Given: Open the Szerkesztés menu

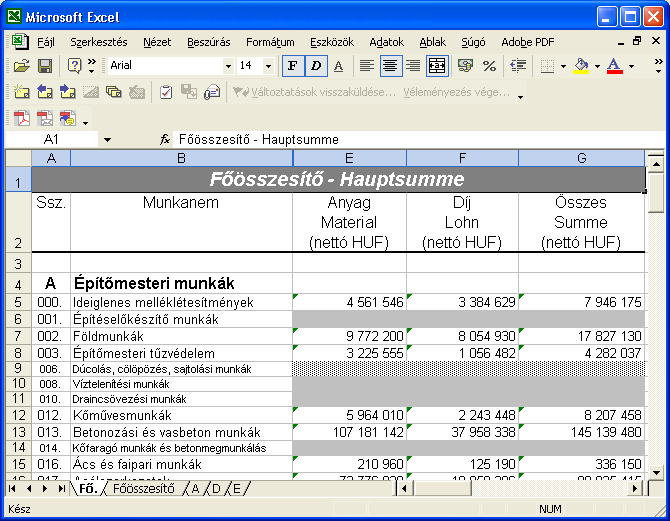Looking at the screenshot, I should (x=99, y=42).
